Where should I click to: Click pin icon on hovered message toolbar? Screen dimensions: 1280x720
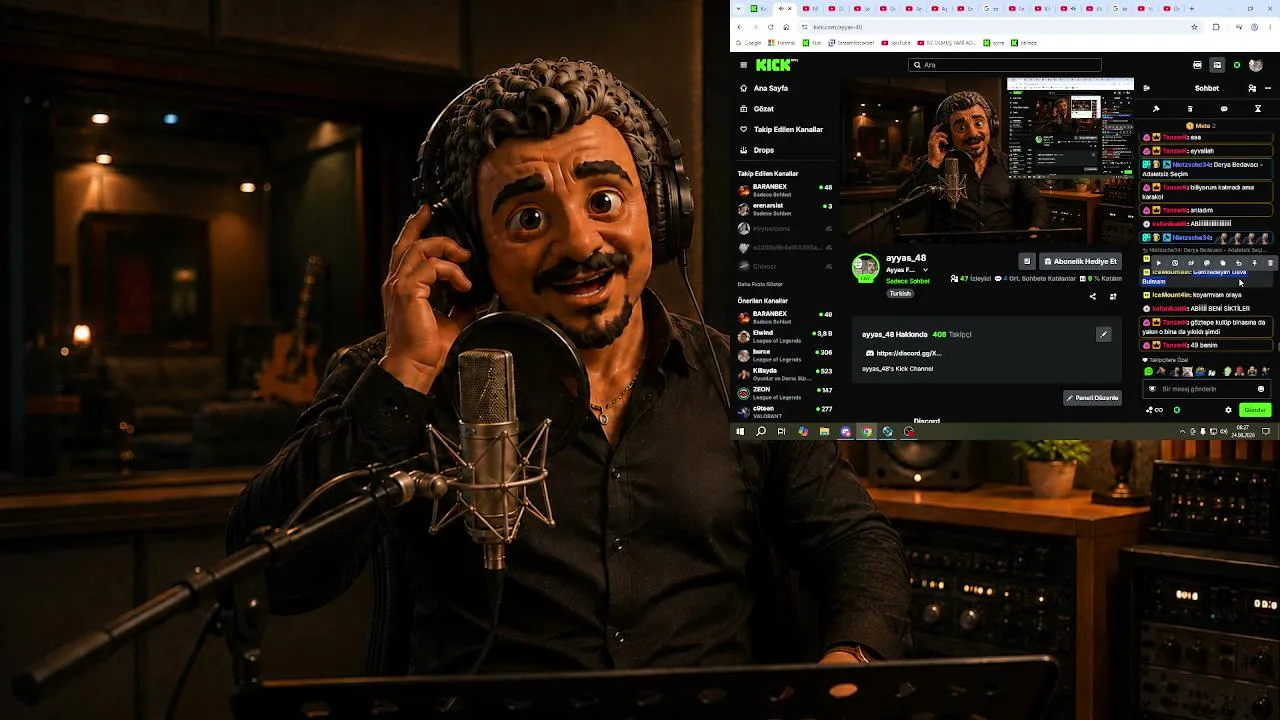pos(1254,263)
